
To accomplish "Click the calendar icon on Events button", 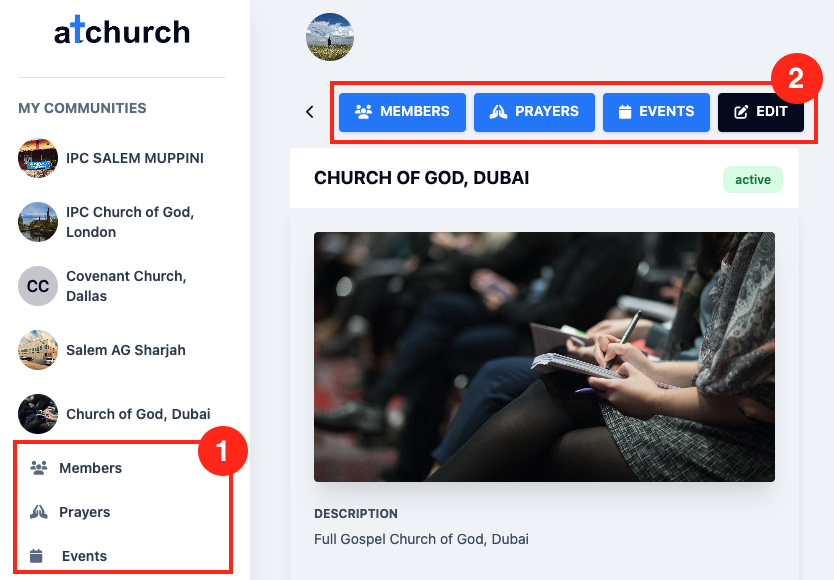I will (x=625, y=112).
